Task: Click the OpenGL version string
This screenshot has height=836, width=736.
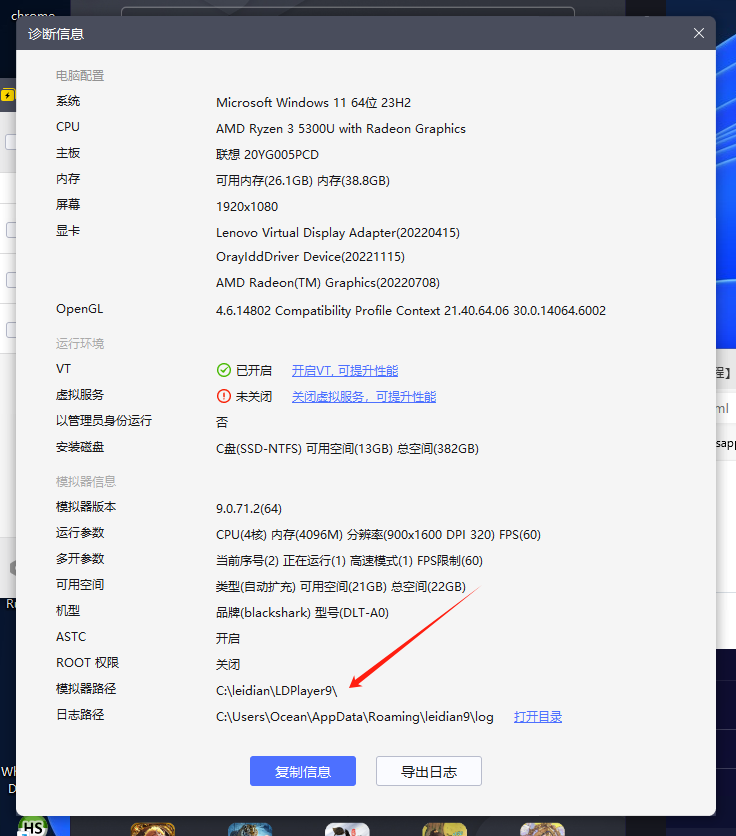Action: (410, 310)
